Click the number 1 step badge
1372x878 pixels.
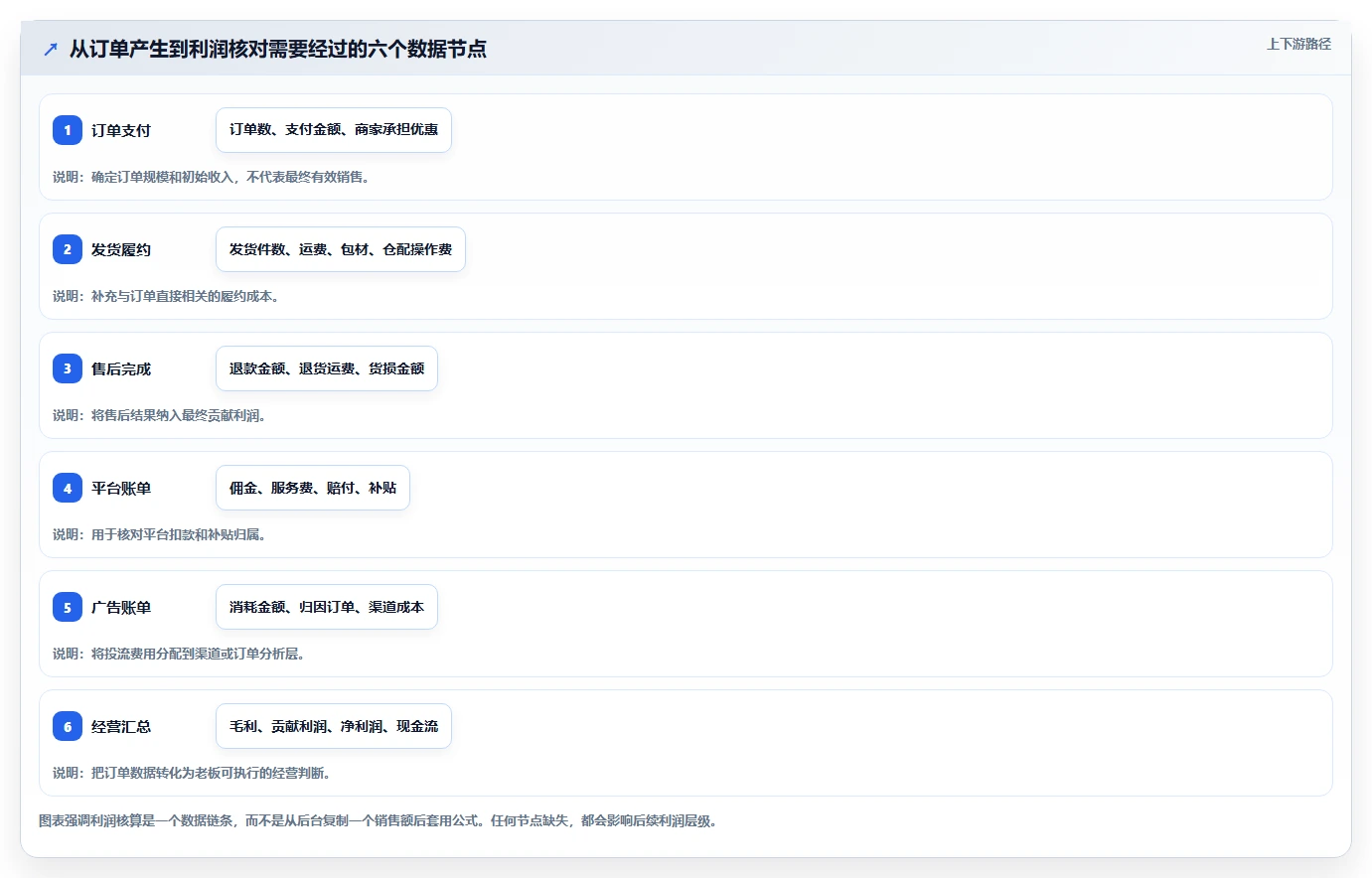(68, 130)
